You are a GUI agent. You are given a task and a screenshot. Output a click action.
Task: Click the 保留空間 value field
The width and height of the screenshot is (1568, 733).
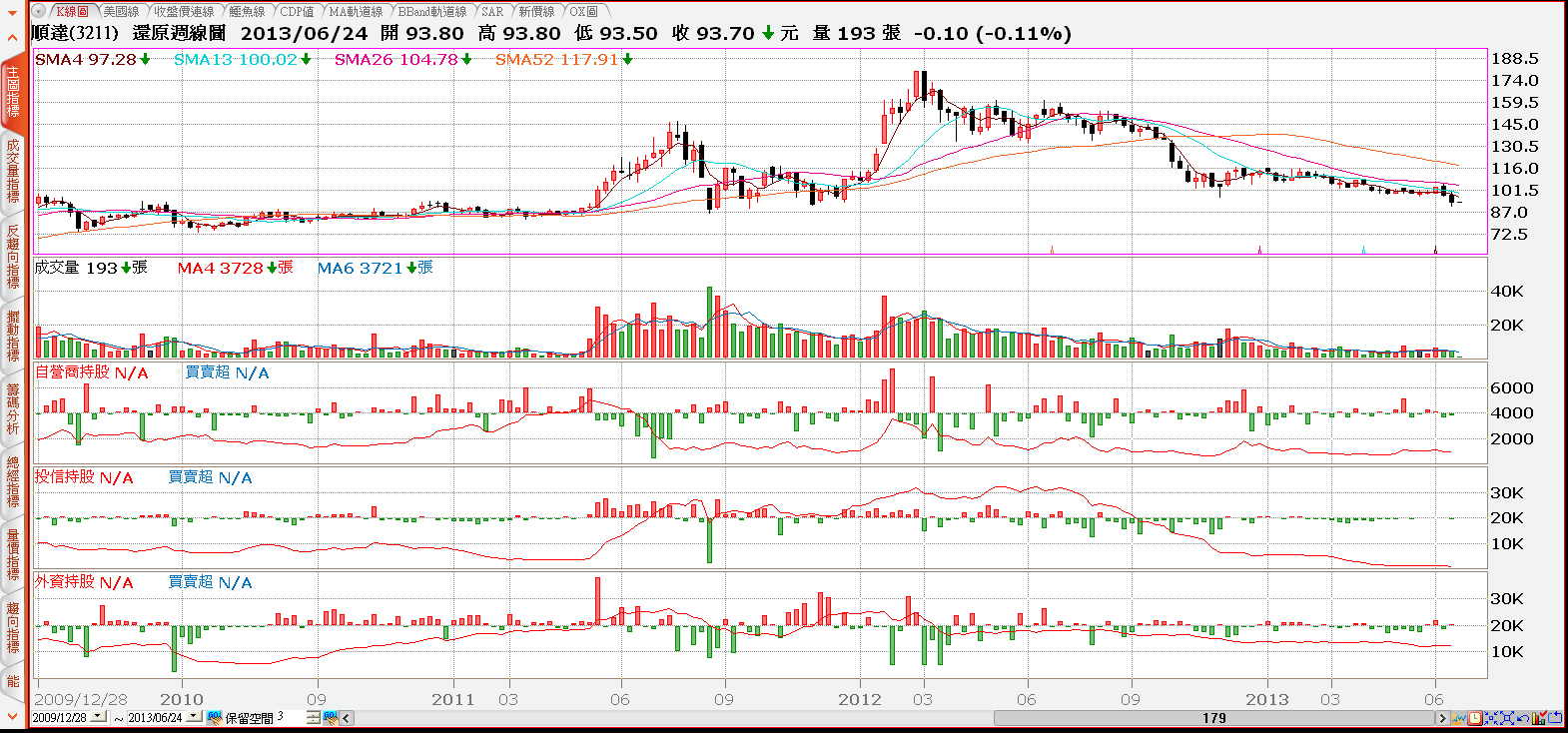(x=291, y=717)
